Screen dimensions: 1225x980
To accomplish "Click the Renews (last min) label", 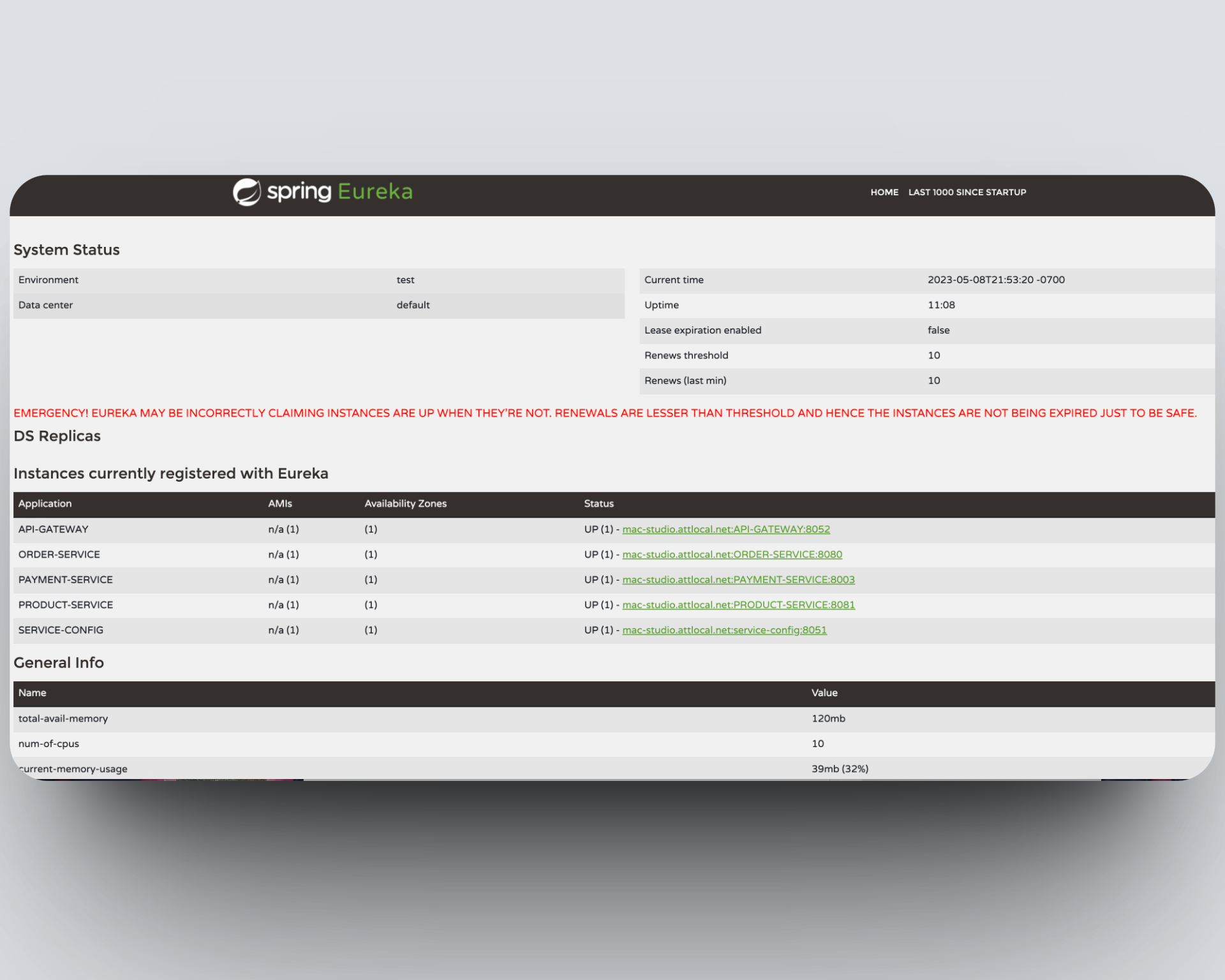I will point(685,380).
